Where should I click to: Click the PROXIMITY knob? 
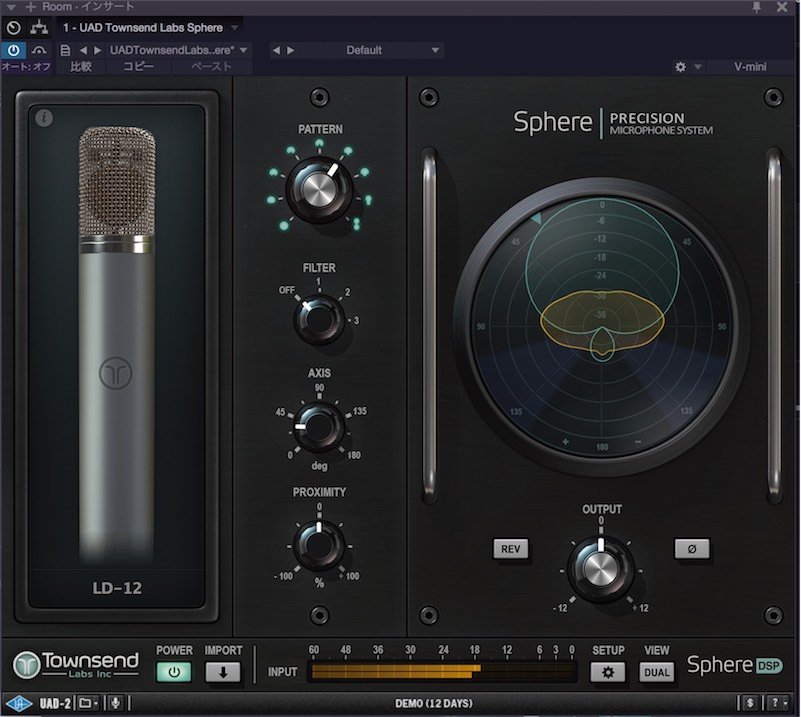pos(319,545)
